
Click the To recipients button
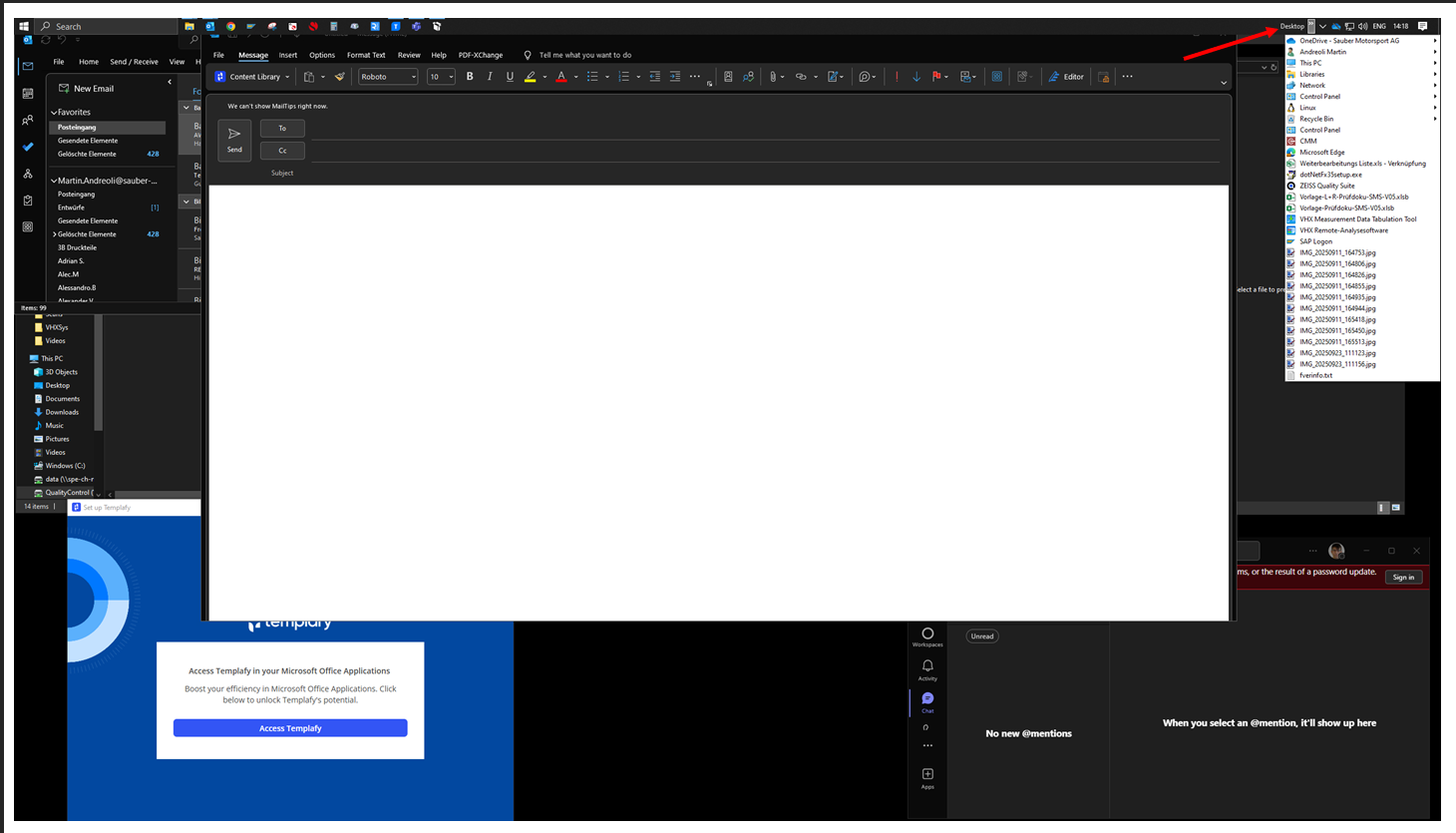[x=282, y=128]
